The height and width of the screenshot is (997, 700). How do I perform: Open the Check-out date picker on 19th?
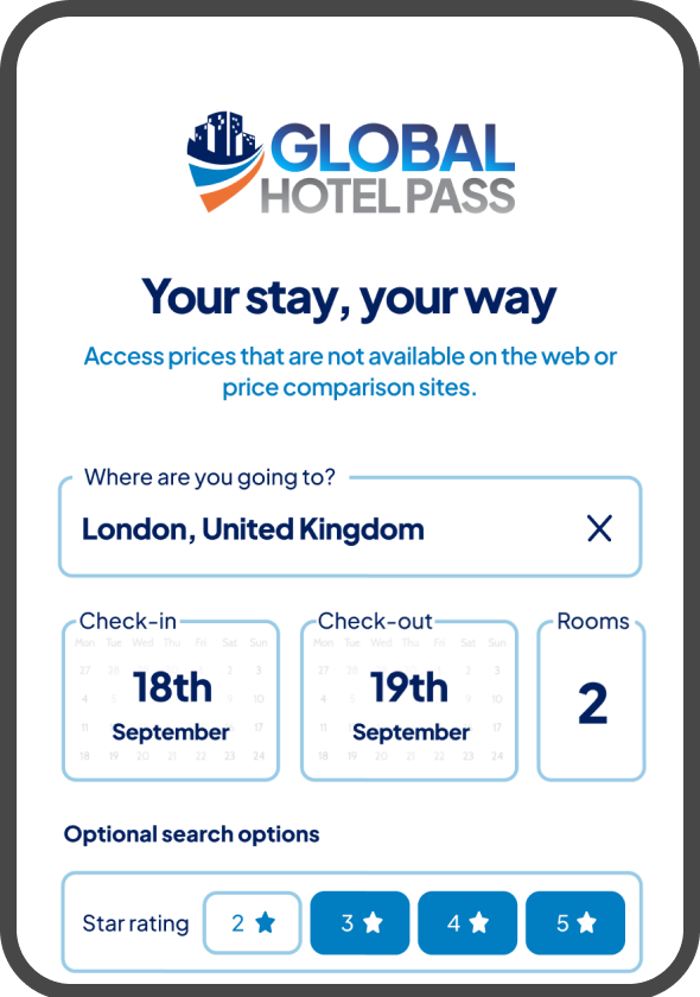point(410,688)
